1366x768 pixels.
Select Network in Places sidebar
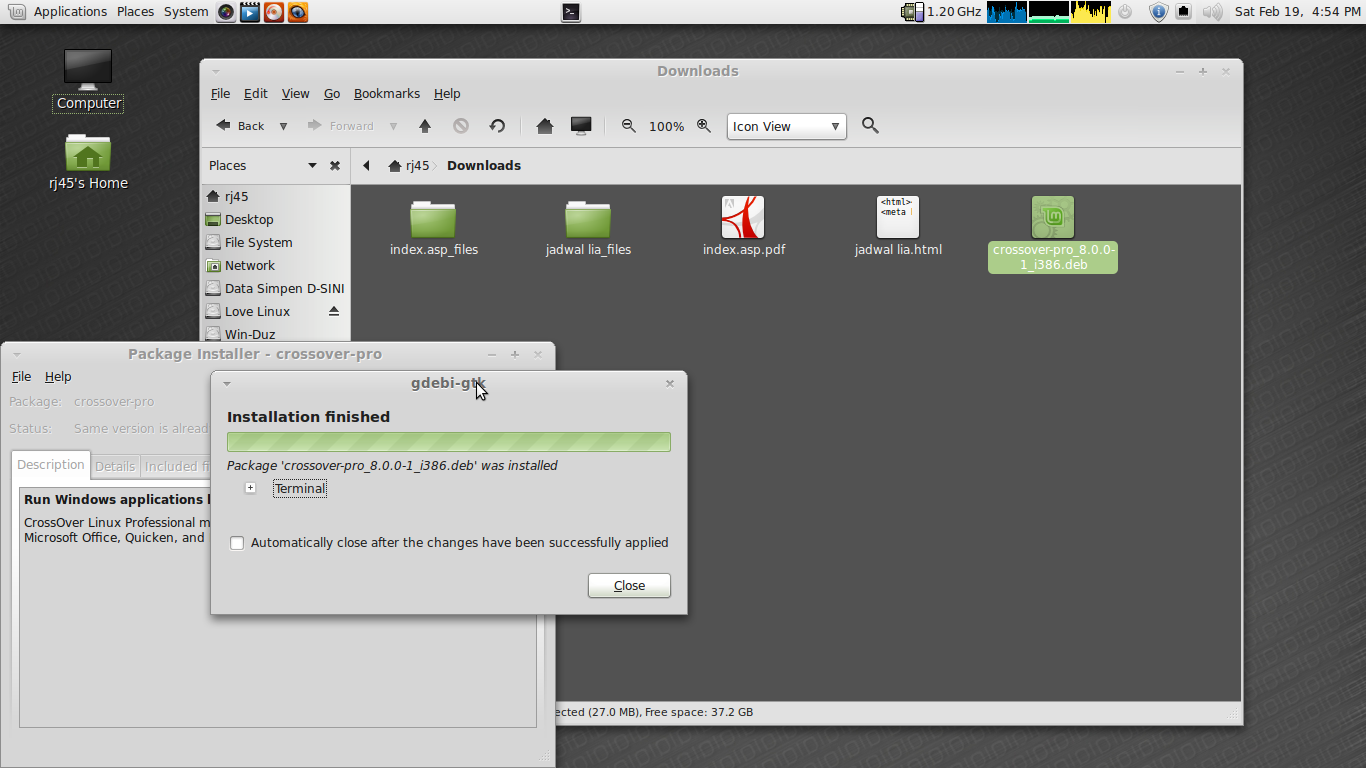(x=276, y=265)
